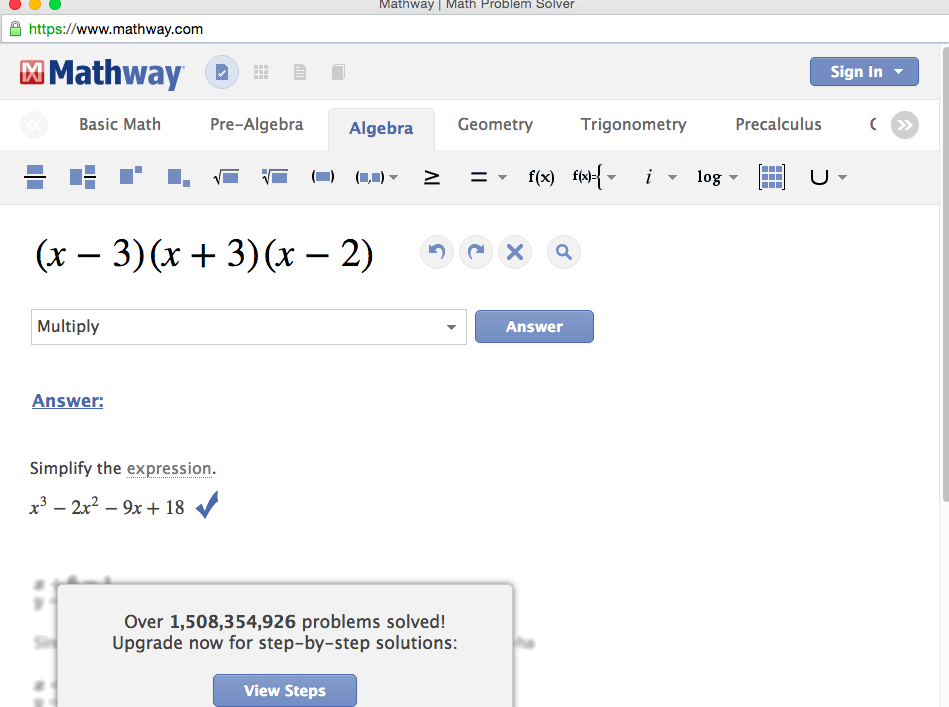Select the checked worksheet icon in header

pos(222,72)
